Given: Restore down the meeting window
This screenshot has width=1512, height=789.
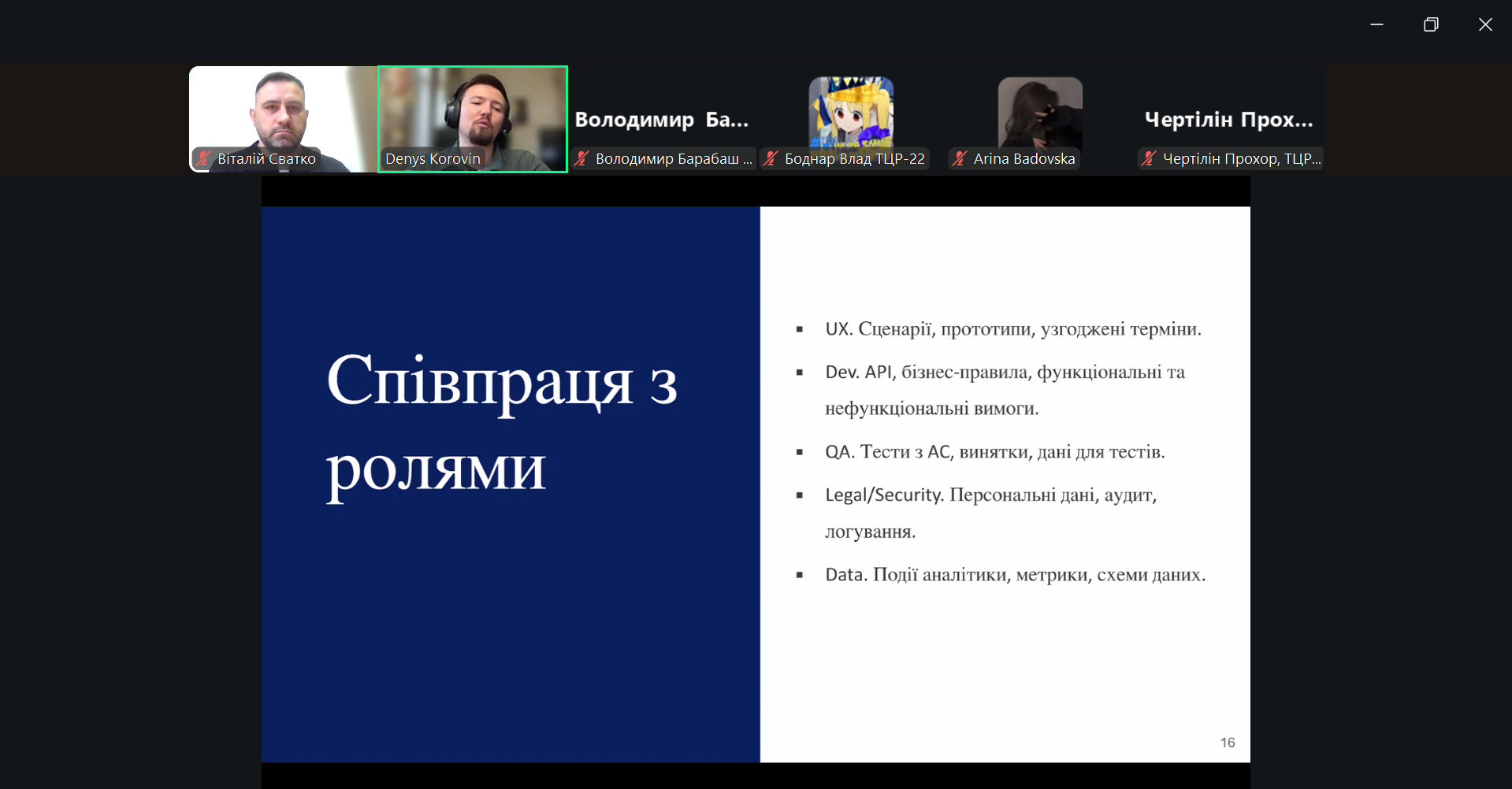Looking at the screenshot, I should click(x=1431, y=24).
